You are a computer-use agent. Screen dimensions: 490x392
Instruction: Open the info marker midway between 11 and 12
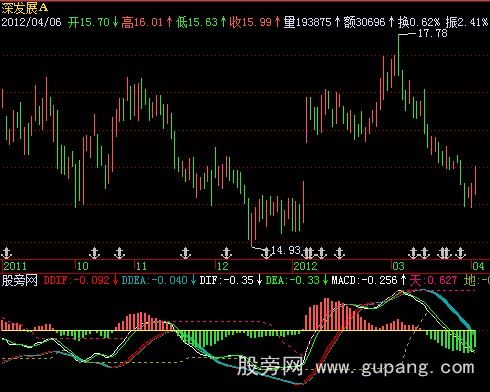(x=186, y=253)
